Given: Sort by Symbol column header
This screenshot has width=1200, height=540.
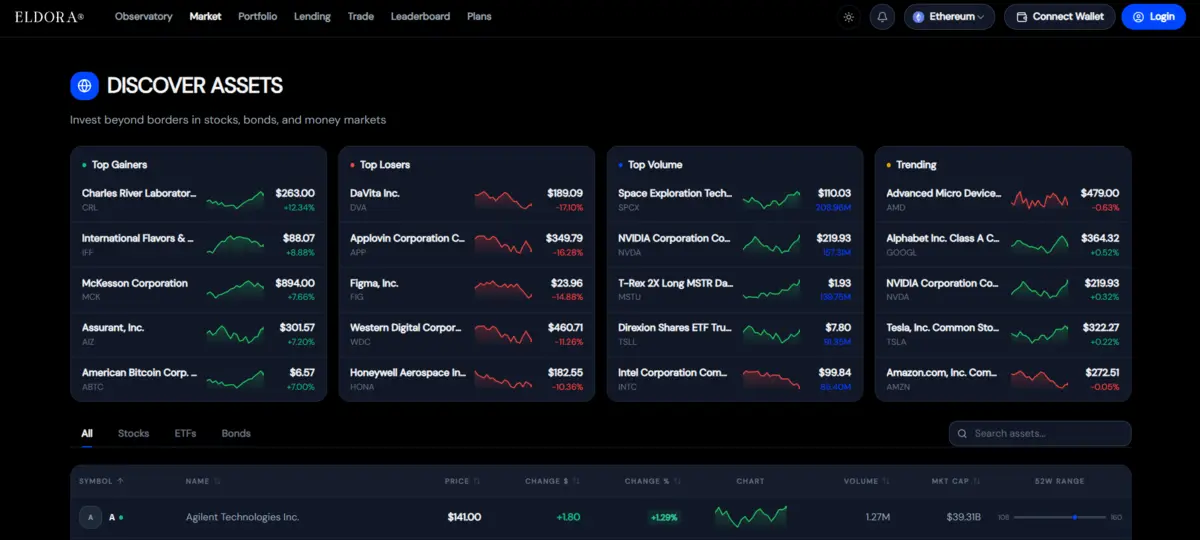Looking at the screenshot, I should 101,481.
